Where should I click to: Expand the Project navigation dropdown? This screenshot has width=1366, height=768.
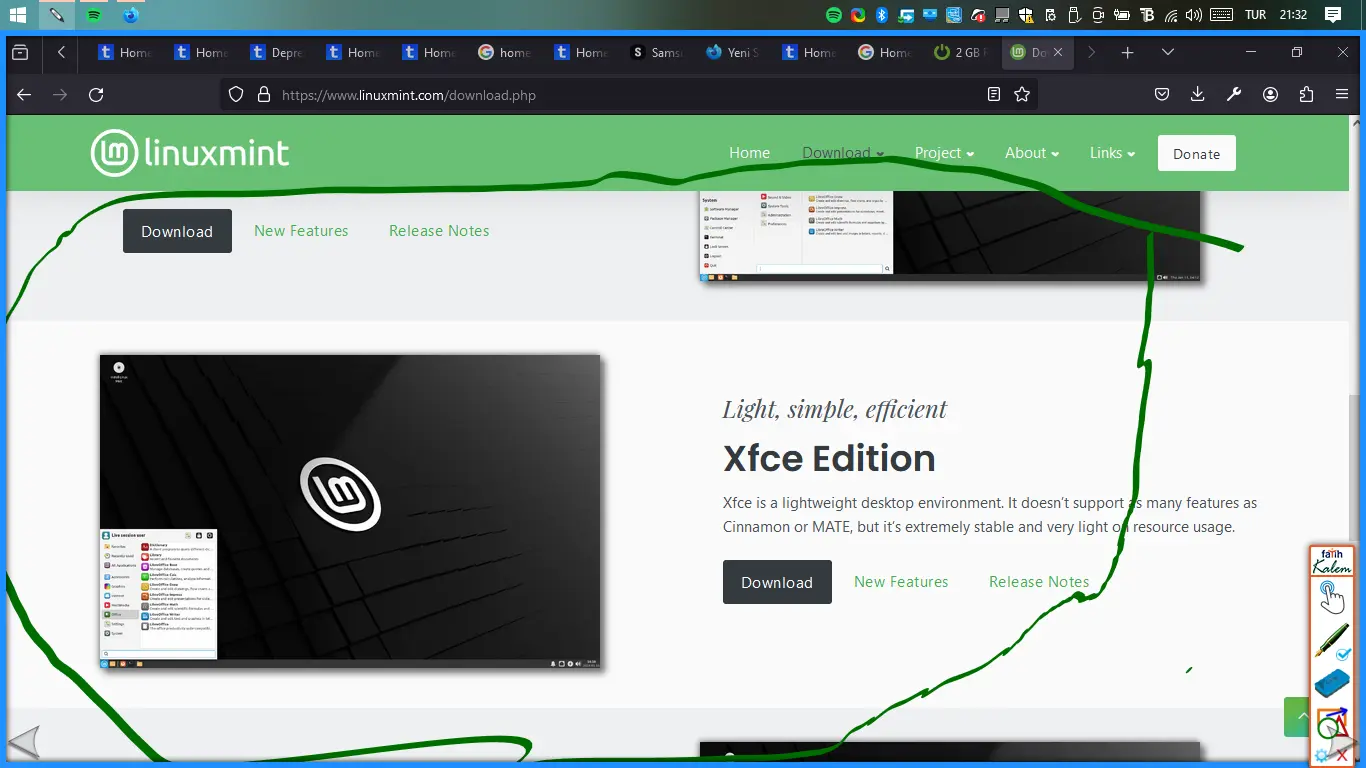tap(944, 153)
